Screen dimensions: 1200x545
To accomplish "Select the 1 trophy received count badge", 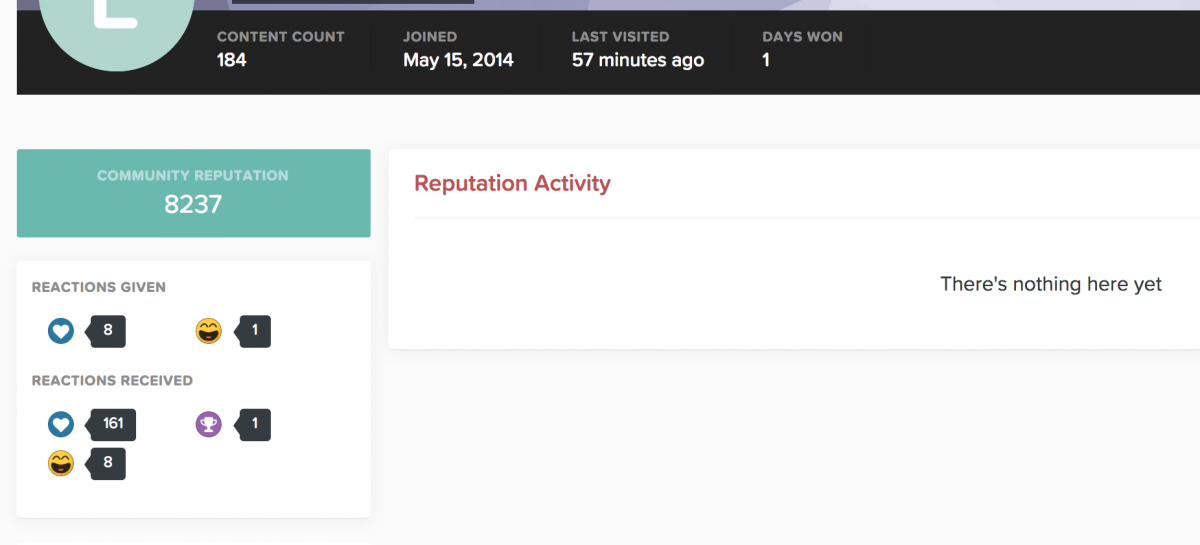I will 254,424.
